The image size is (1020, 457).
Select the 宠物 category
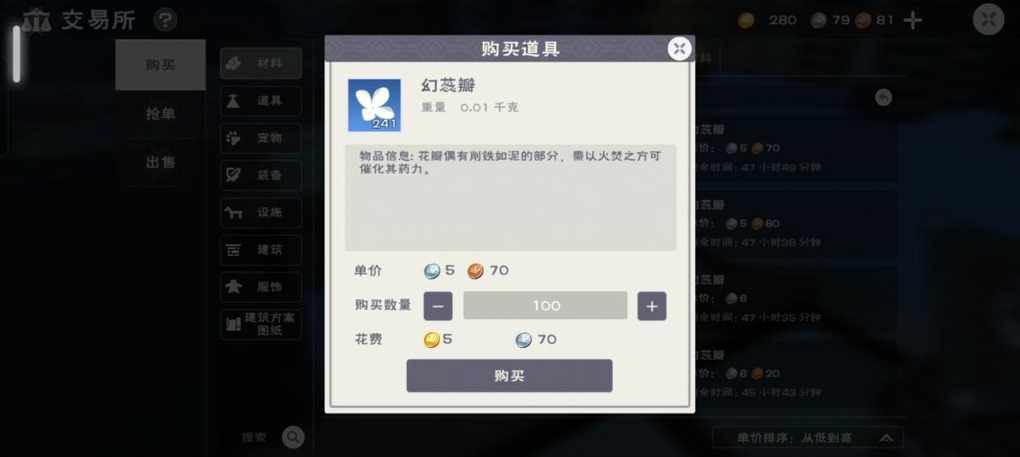pyautogui.click(x=261, y=138)
